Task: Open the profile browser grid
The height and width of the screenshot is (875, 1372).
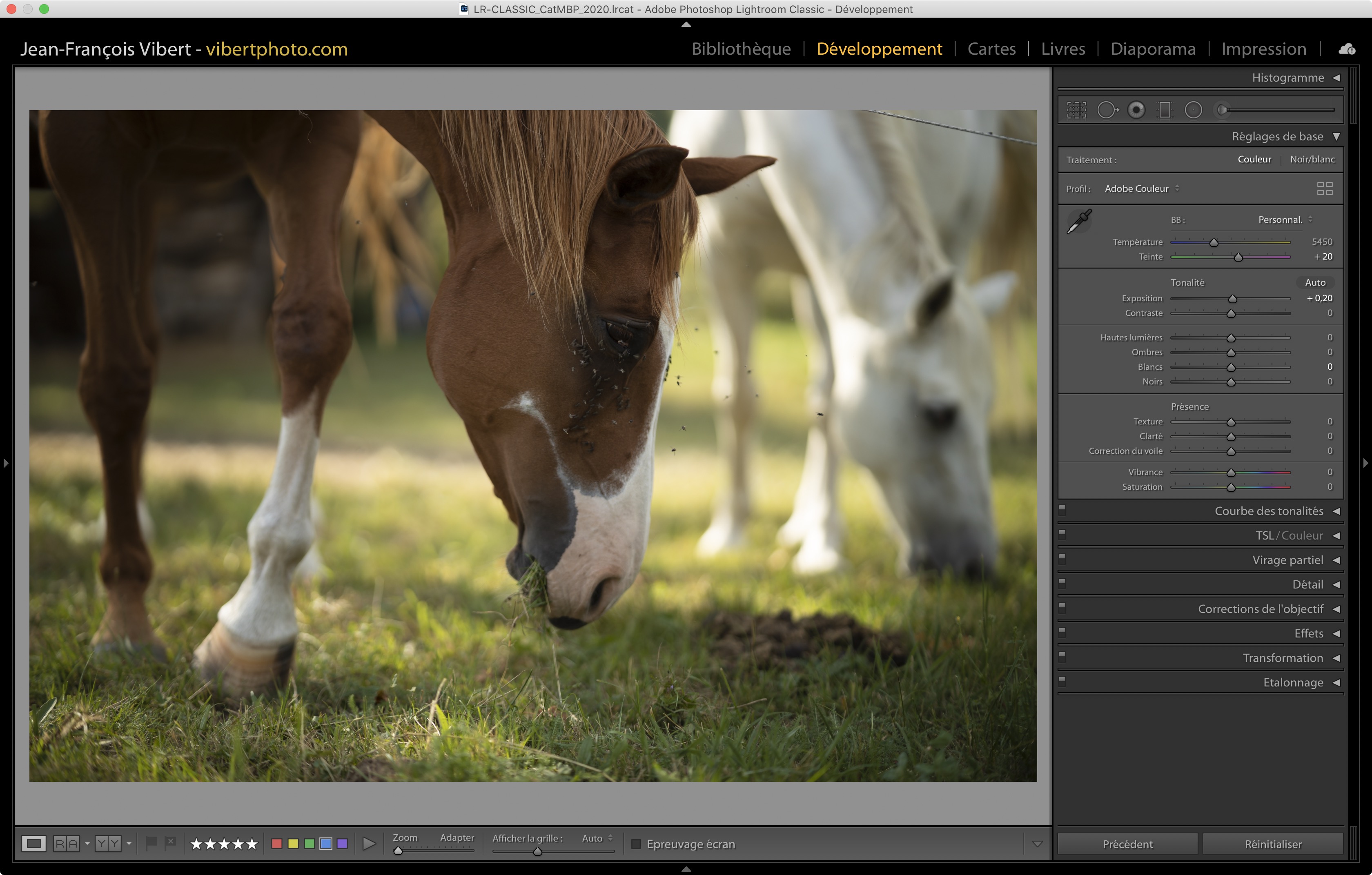Action: point(1325,189)
